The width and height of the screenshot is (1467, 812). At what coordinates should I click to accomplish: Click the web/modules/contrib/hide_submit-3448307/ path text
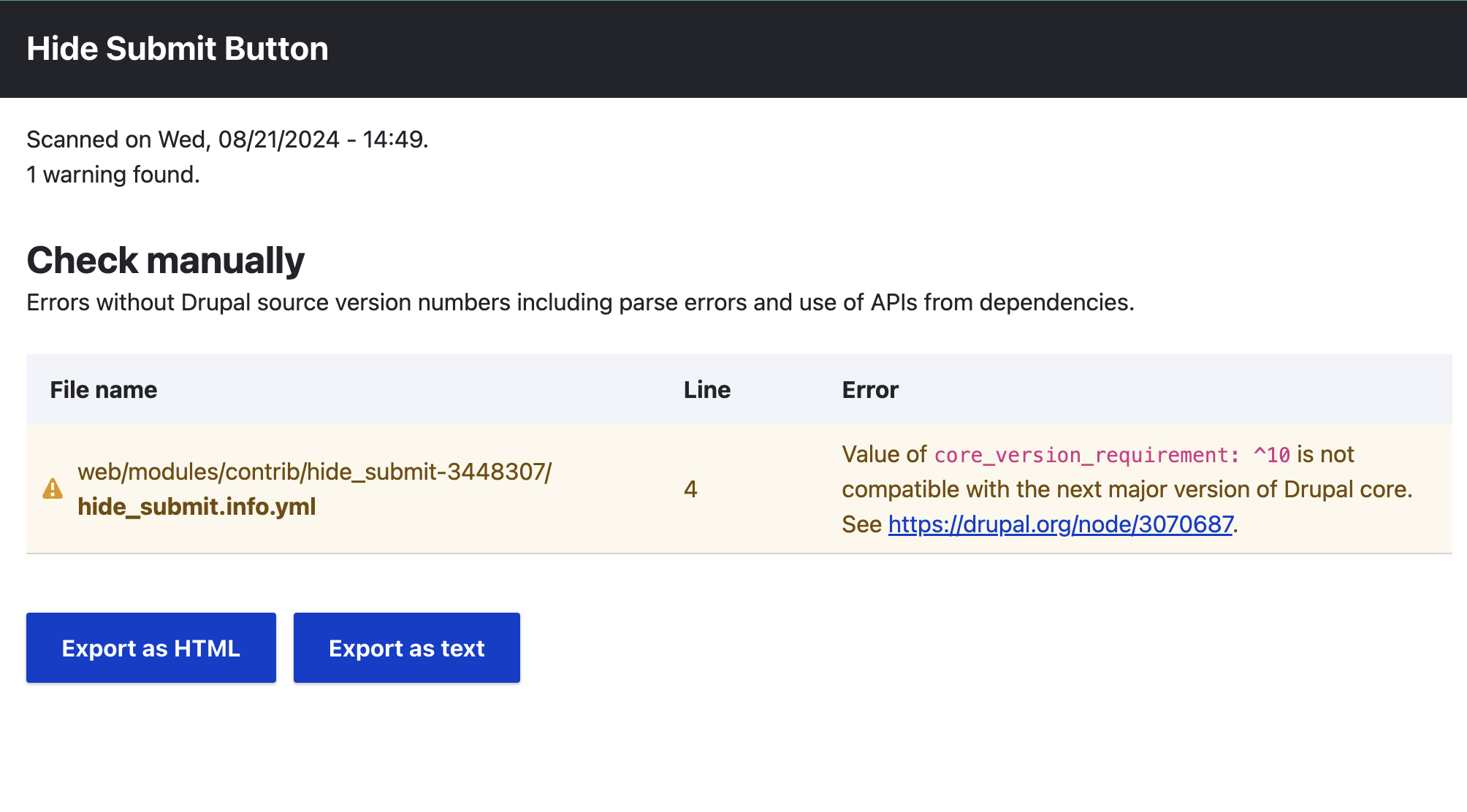(315, 472)
